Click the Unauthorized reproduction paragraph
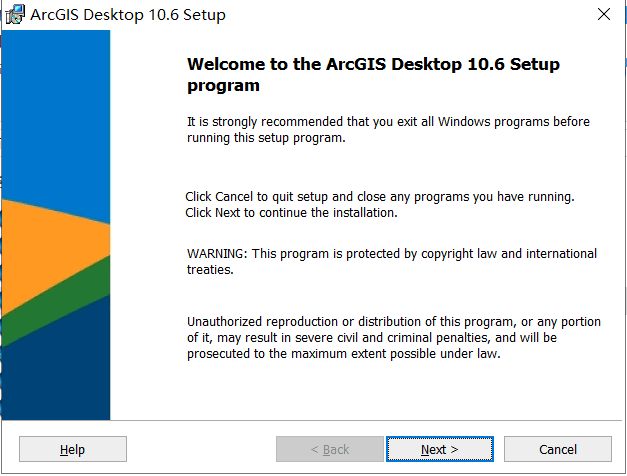 (x=394, y=338)
